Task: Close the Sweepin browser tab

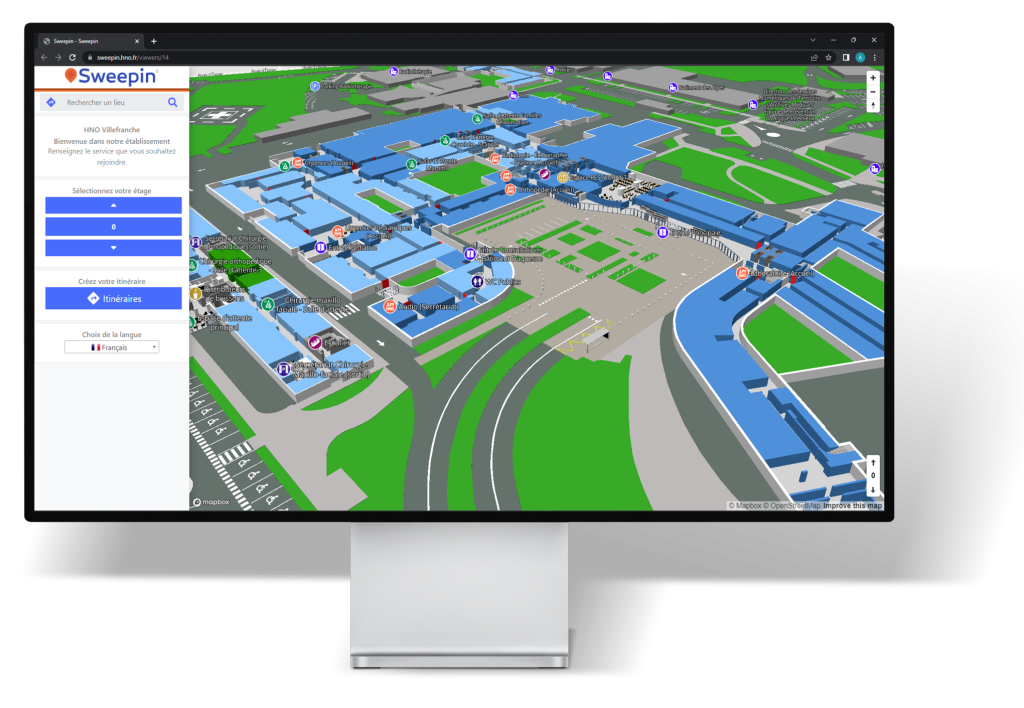Action: pyautogui.click(x=136, y=41)
